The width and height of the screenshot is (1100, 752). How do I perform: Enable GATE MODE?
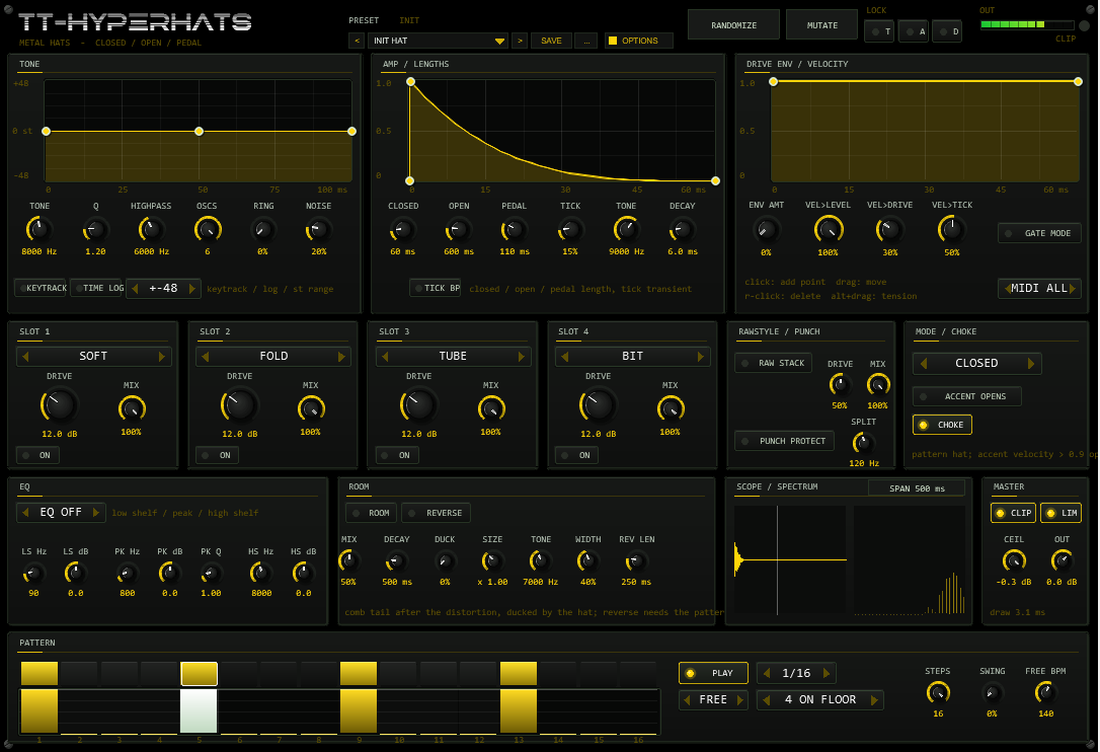(1040, 233)
